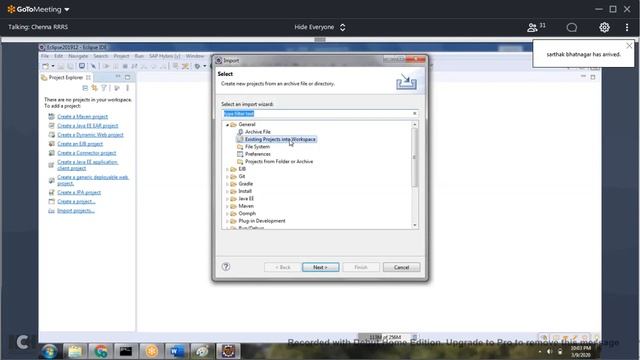This screenshot has width=640, height=360.
Task: Click the scroll-down arrow of the import tree
Action: pyautogui.click(x=415, y=225)
